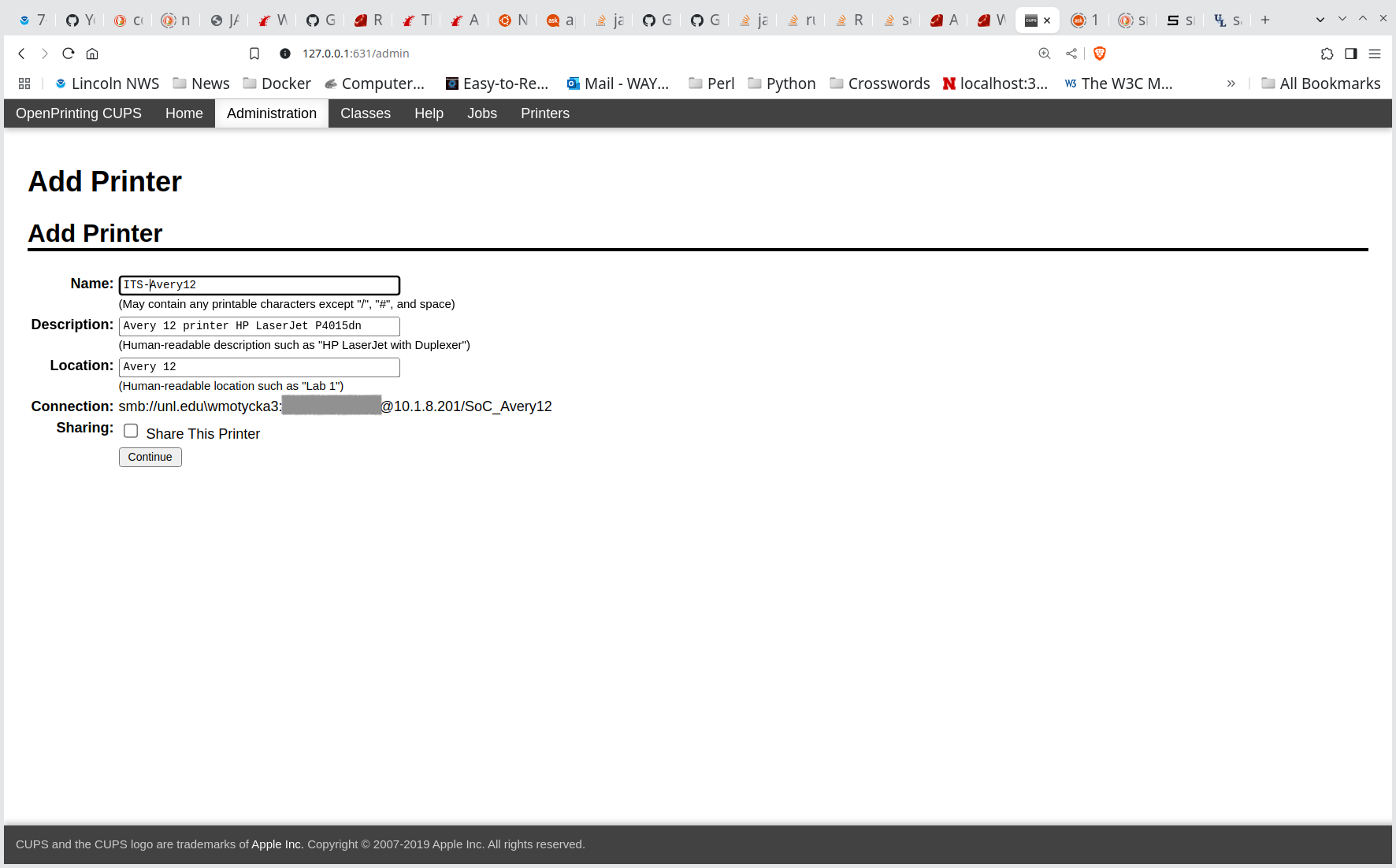Click the share icon in address bar
Image resolution: width=1396 pixels, height=868 pixels.
pos(1071,54)
